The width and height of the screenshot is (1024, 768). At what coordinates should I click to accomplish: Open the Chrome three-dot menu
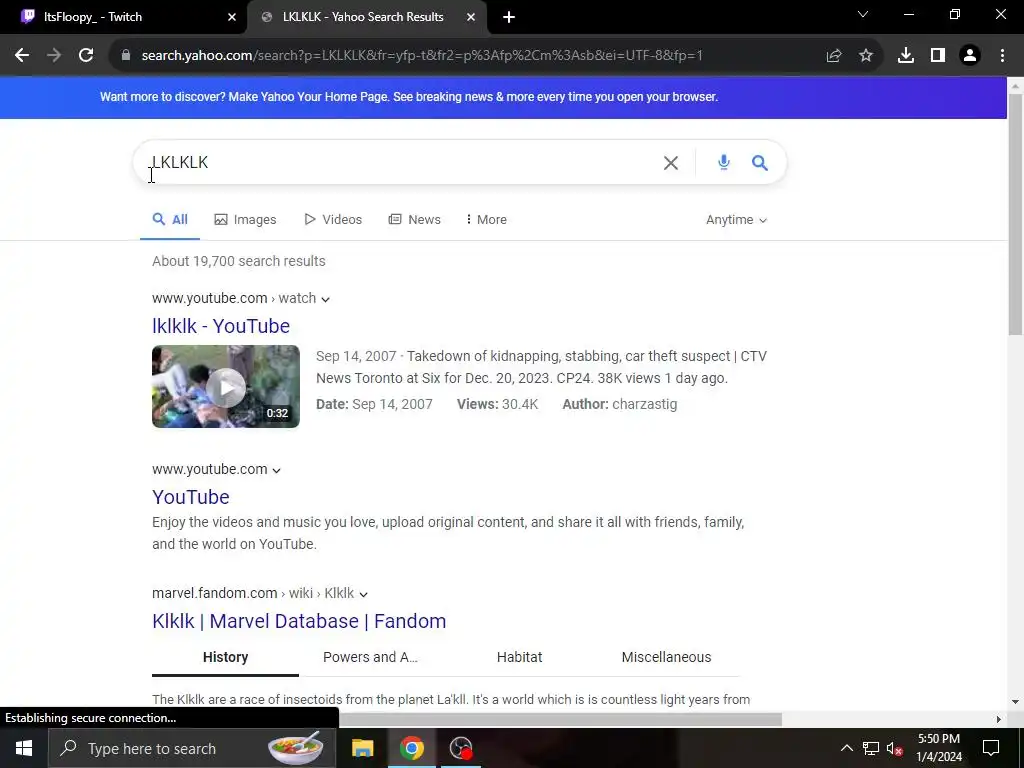point(1002,56)
